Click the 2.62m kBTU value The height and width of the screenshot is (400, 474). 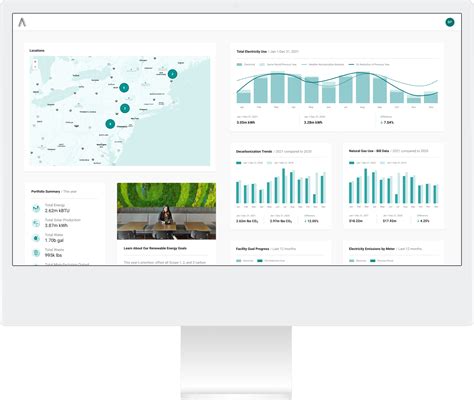pos(57,211)
